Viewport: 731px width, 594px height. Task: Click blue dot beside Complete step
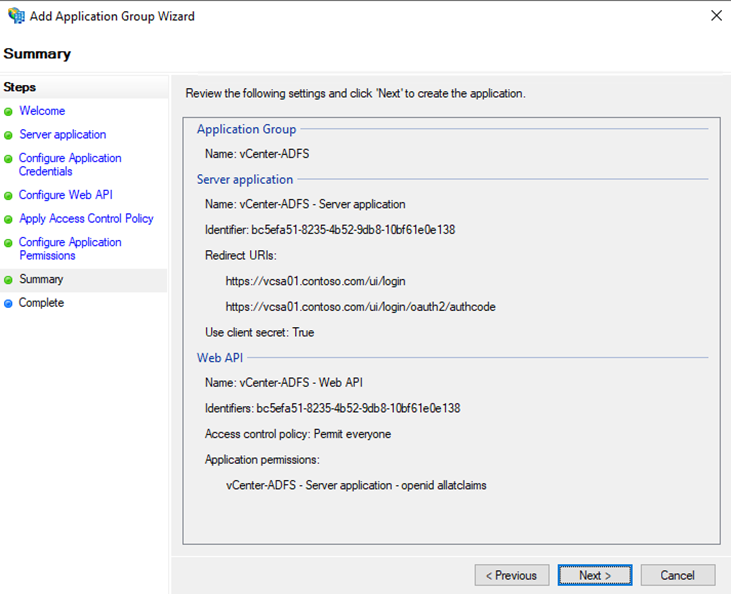pos(8,304)
